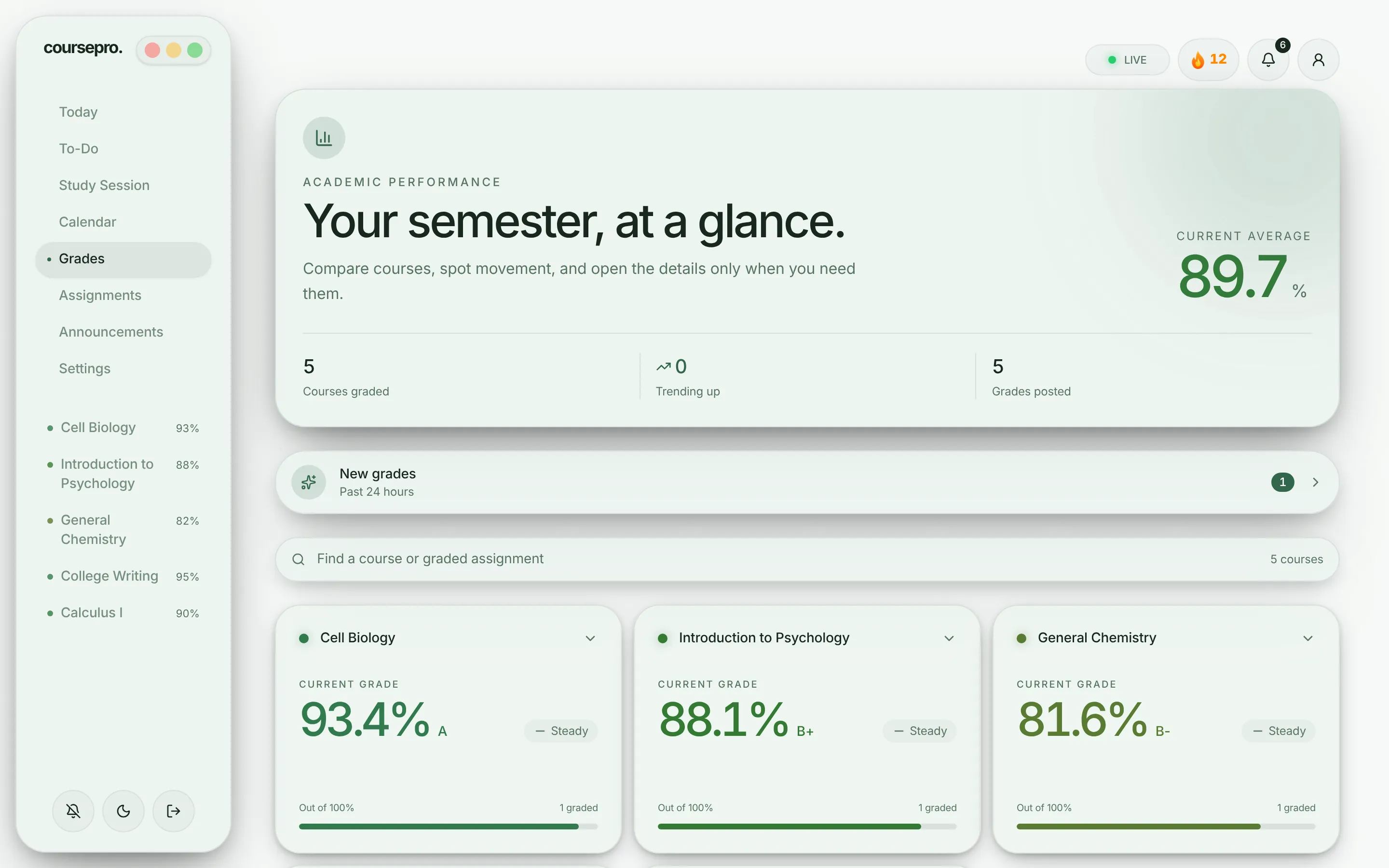
Task: Click Steady pill on General Chemistry card
Action: pyautogui.click(x=1278, y=731)
